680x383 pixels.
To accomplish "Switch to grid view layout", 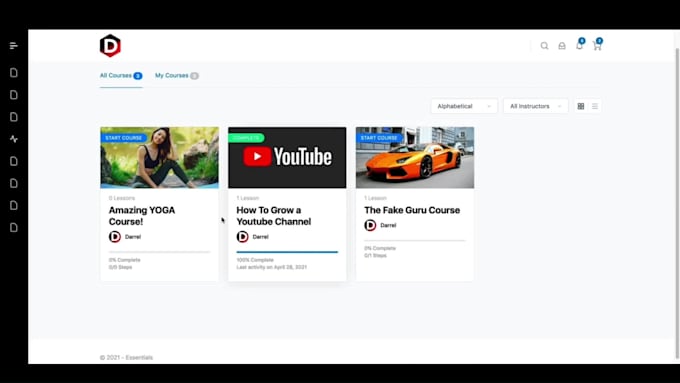I will pyautogui.click(x=581, y=106).
